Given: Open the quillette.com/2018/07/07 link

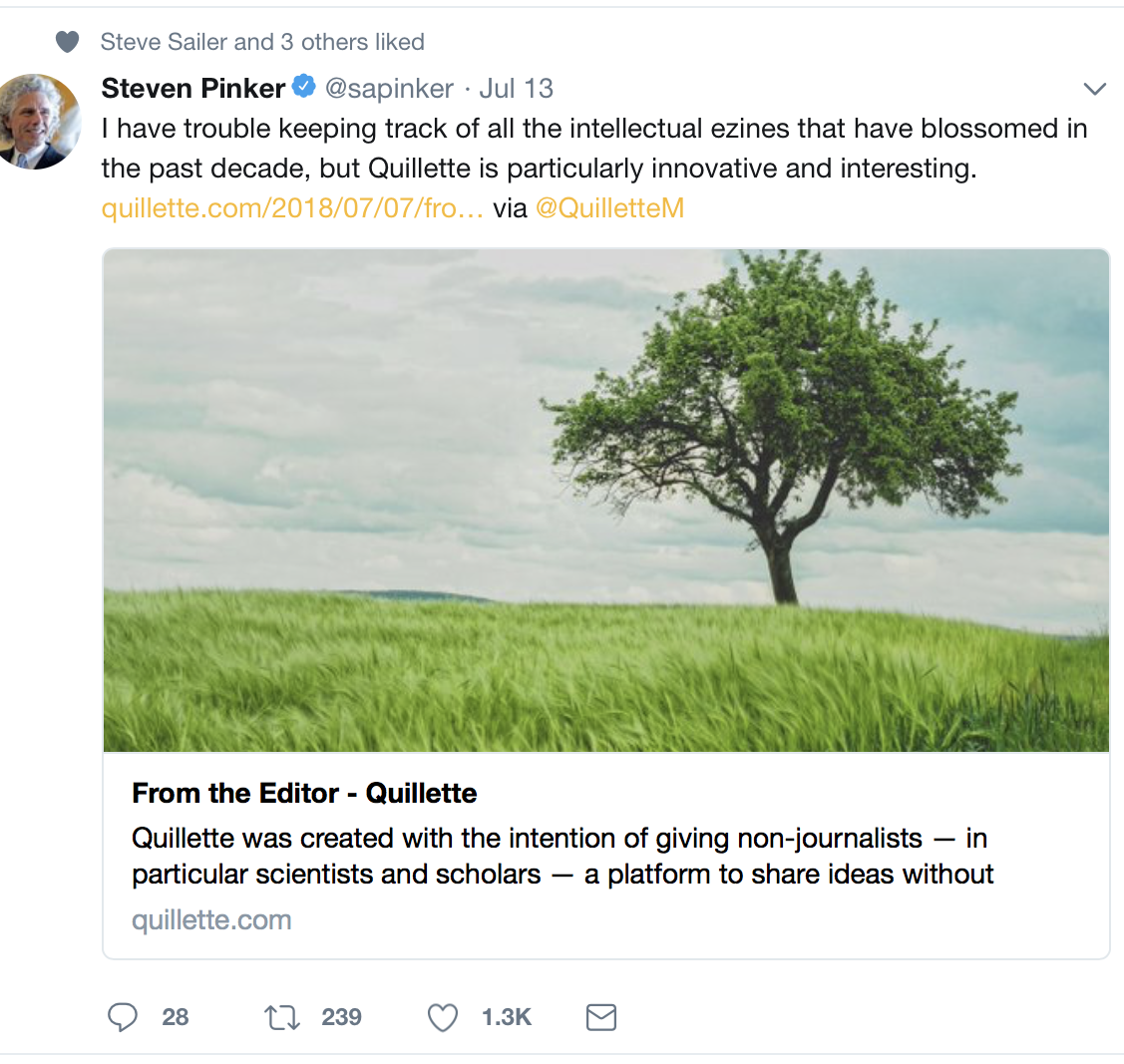Looking at the screenshot, I should tap(289, 208).
